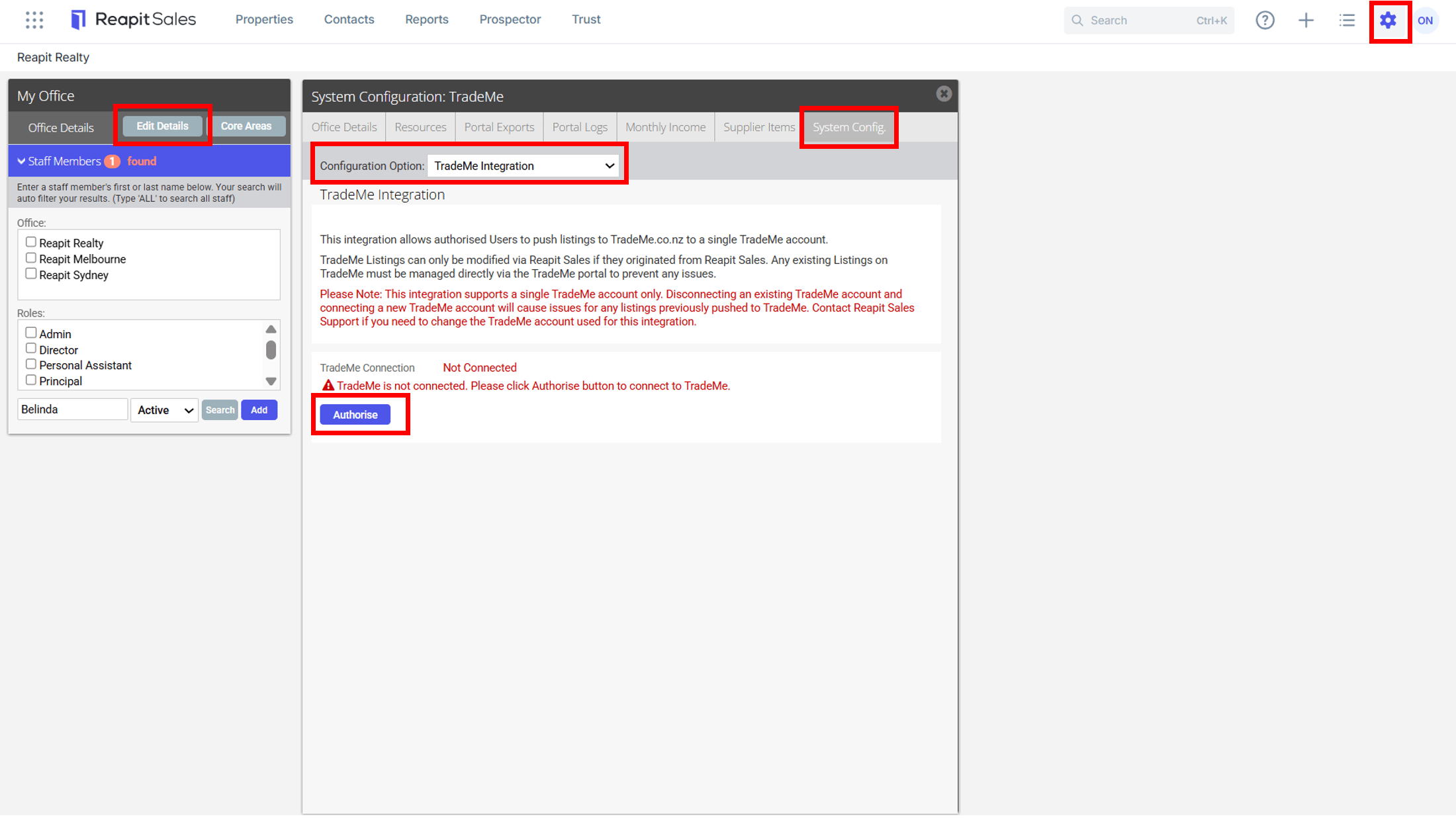1456x819 pixels.
Task: Tick the Reapit Melbourne office checkbox
Action: tap(31, 258)
